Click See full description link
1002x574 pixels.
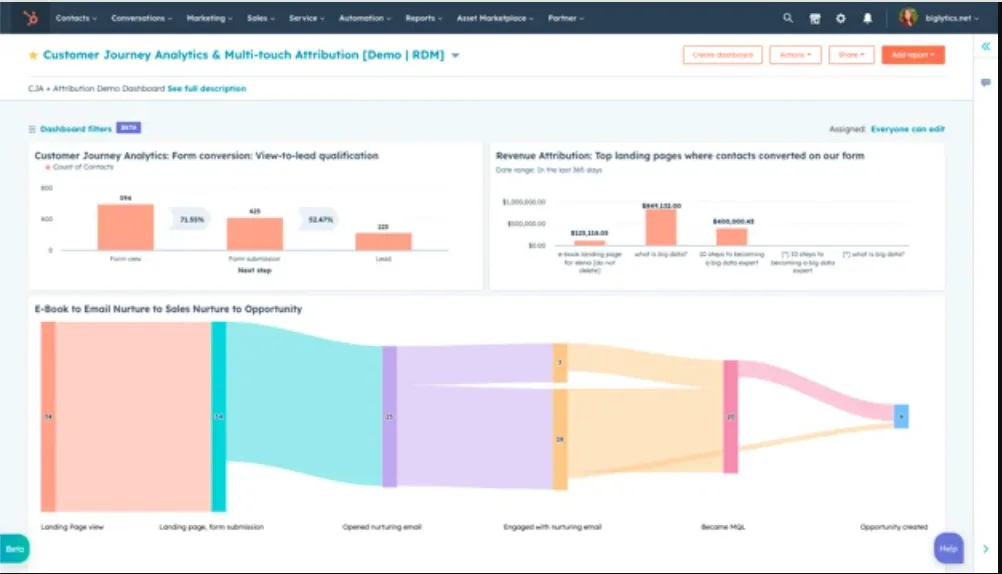(x=206, y=89)
